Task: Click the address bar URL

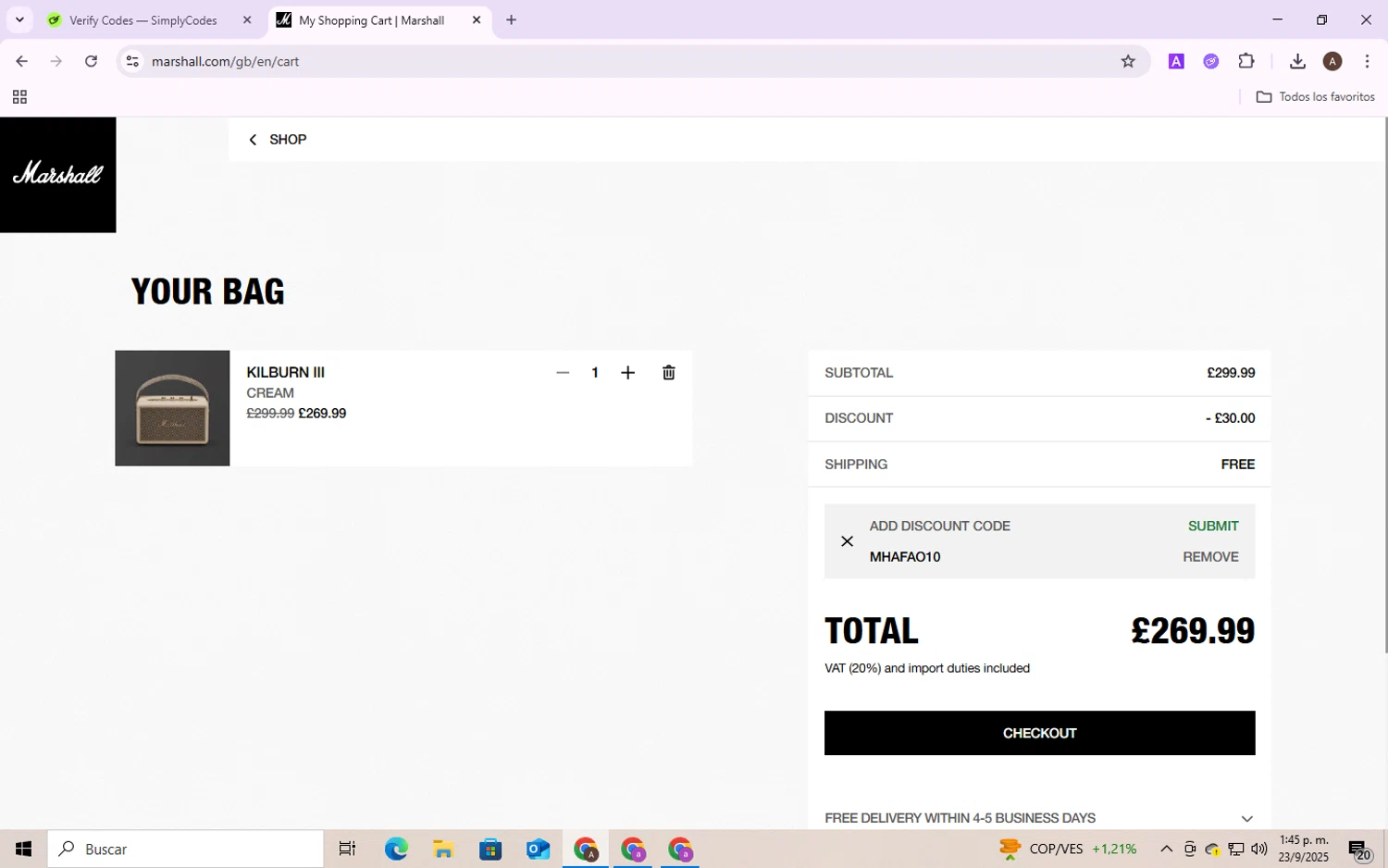Action: 225,61
